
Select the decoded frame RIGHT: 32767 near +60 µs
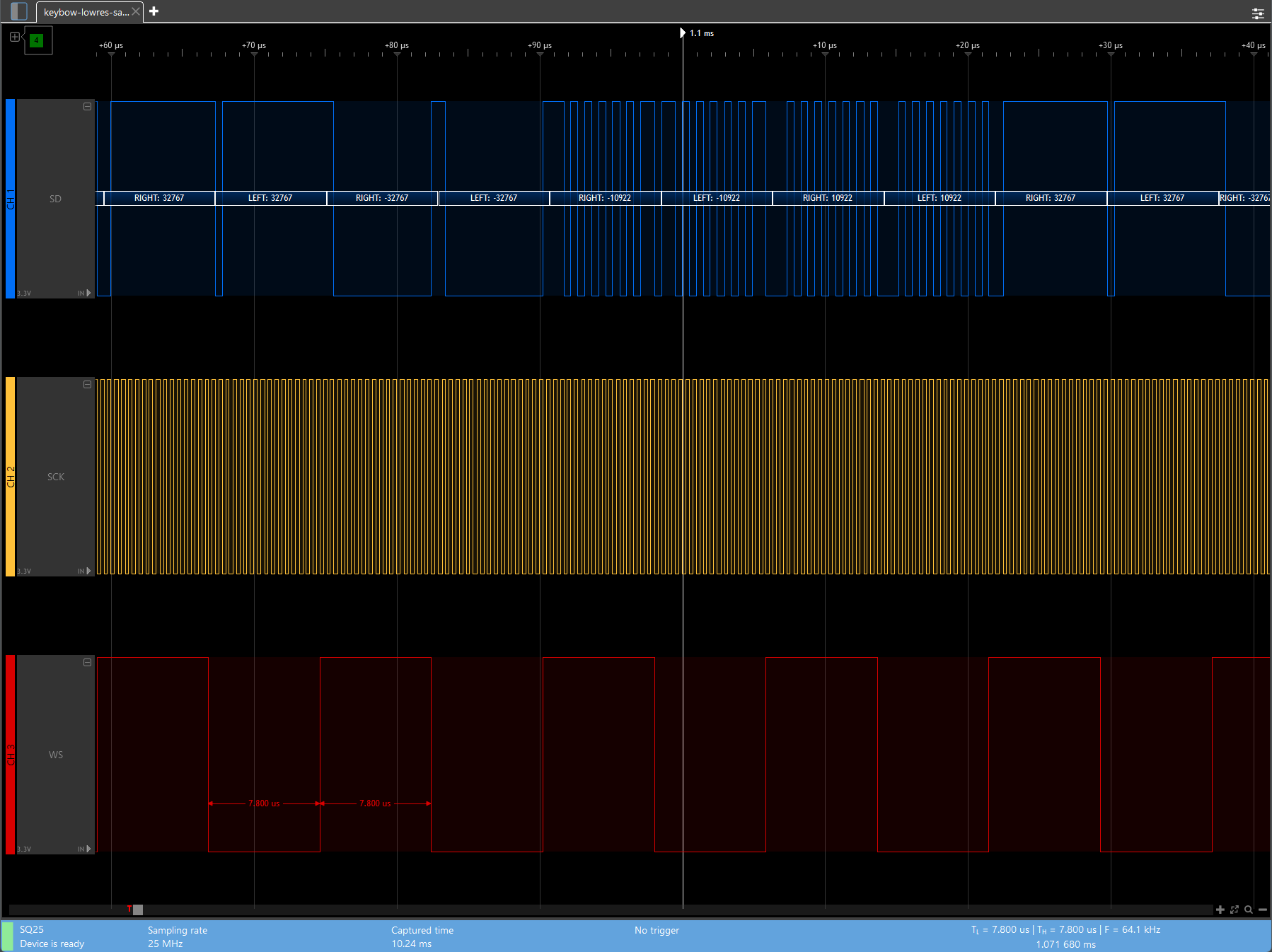(159, 198)
